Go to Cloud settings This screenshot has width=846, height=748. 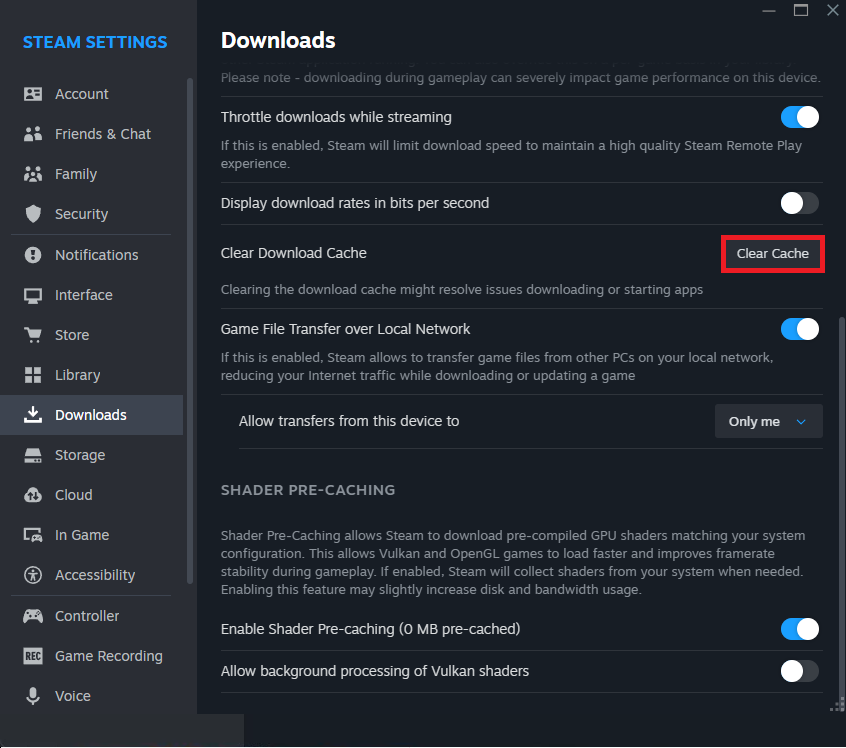pos(92,495)
